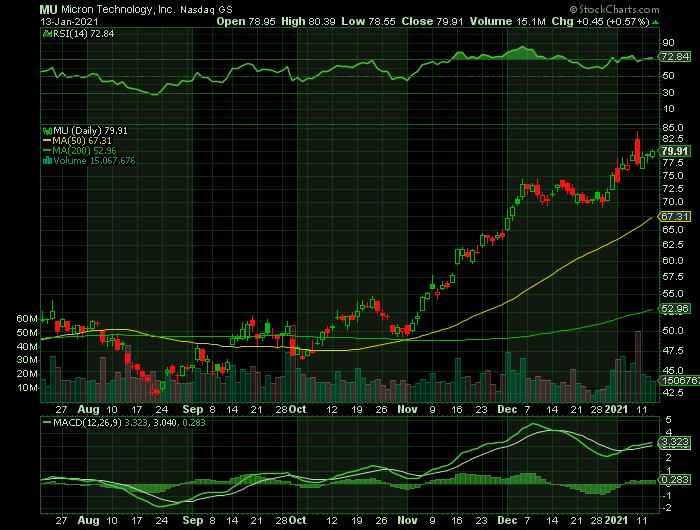Image resolution: width=700 pixels, height=530 pixels.
Task: Click Dec on the price chart date axis
Action: point(507,409)
